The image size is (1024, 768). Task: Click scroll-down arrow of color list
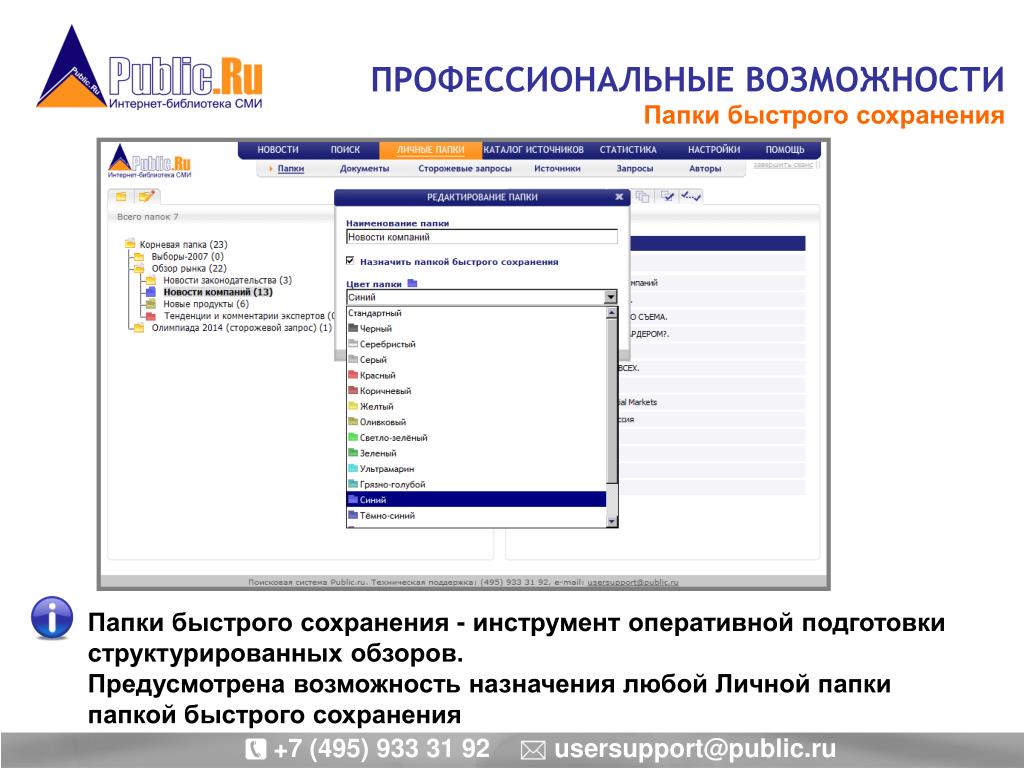click(x=612, y=521)
